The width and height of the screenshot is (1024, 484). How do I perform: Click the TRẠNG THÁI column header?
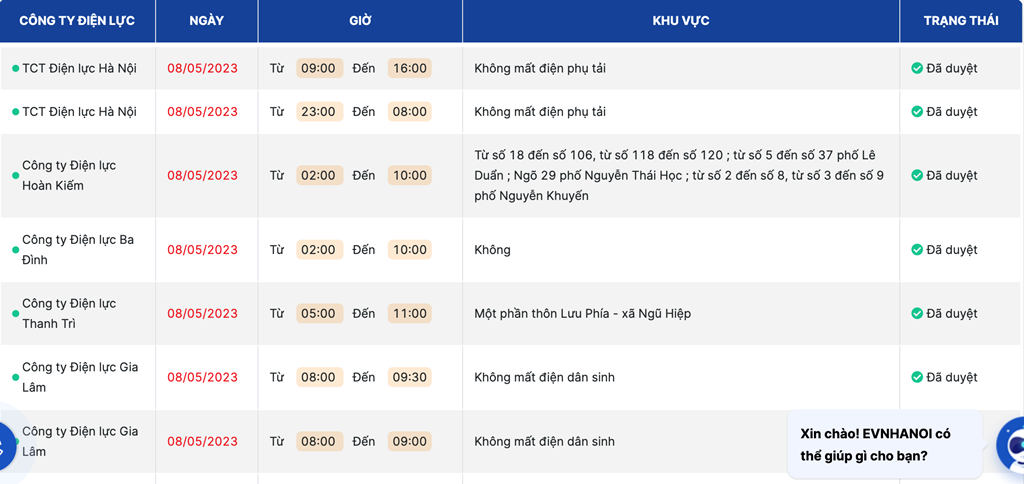pos(960,21)
